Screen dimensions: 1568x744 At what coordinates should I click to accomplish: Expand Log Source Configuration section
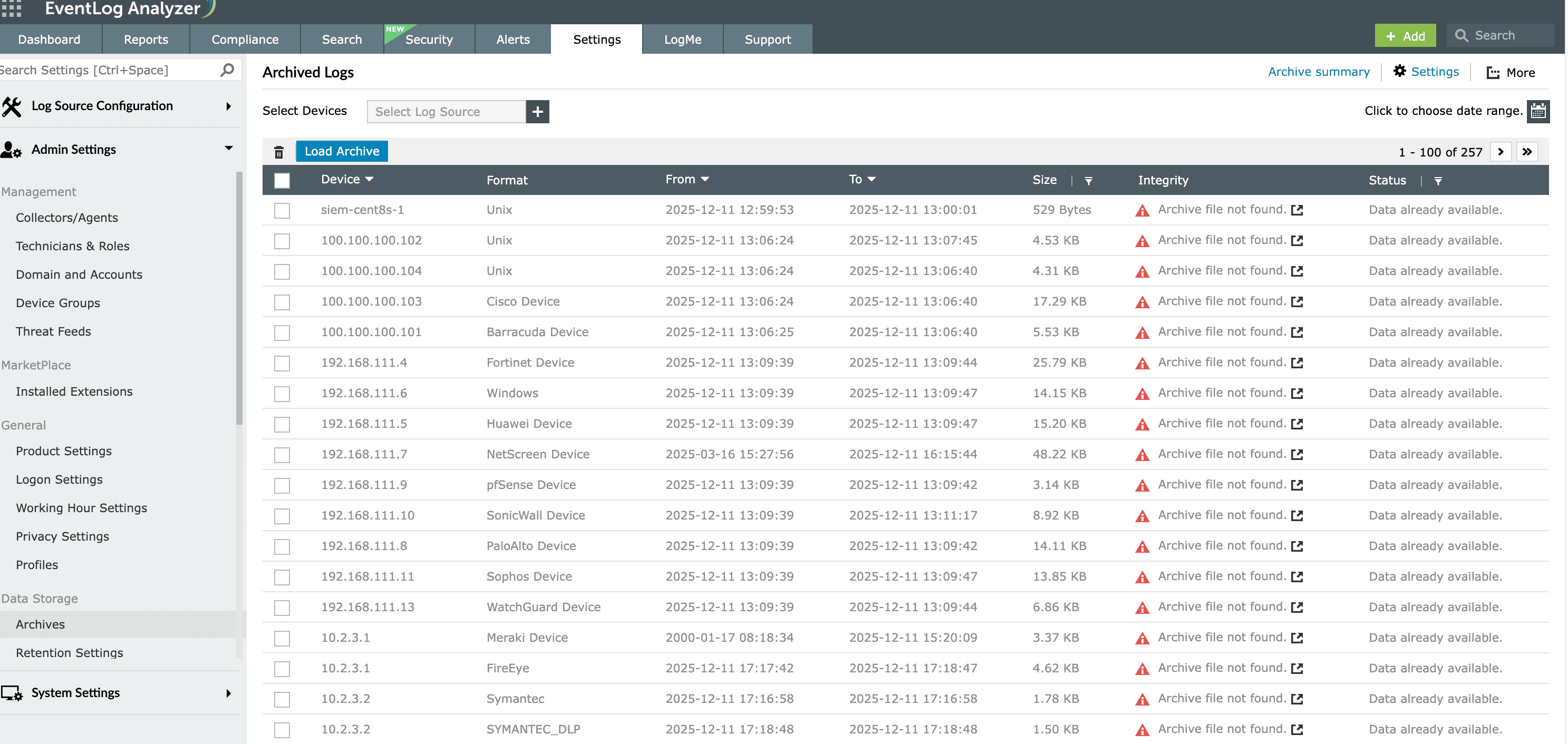(x=228, y=106)
